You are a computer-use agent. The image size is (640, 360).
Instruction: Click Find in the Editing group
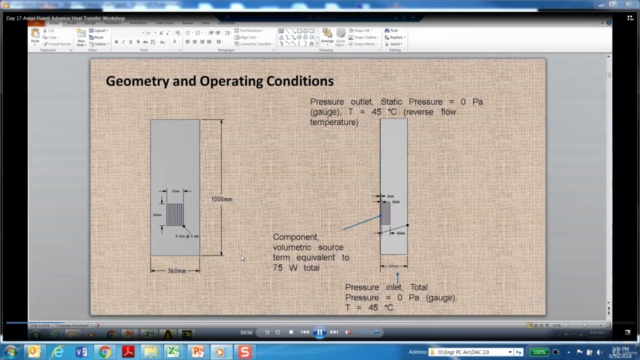click(391, 31)
